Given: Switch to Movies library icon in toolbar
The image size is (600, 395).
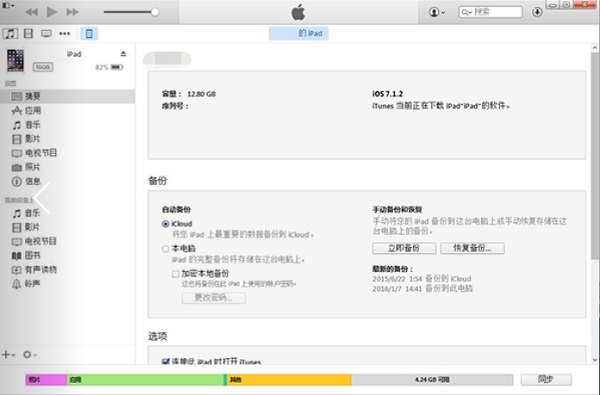Looking at the screenshot, I should pos(28,33).
